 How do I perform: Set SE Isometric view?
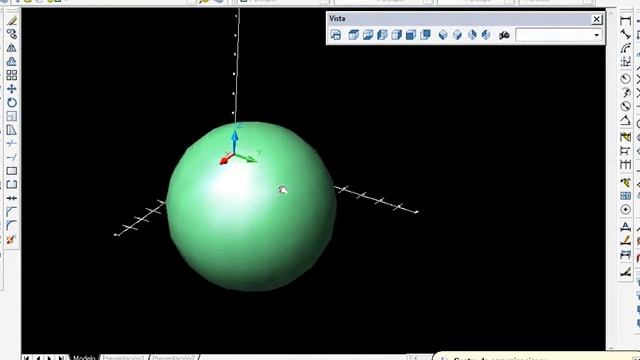[457, 35]
